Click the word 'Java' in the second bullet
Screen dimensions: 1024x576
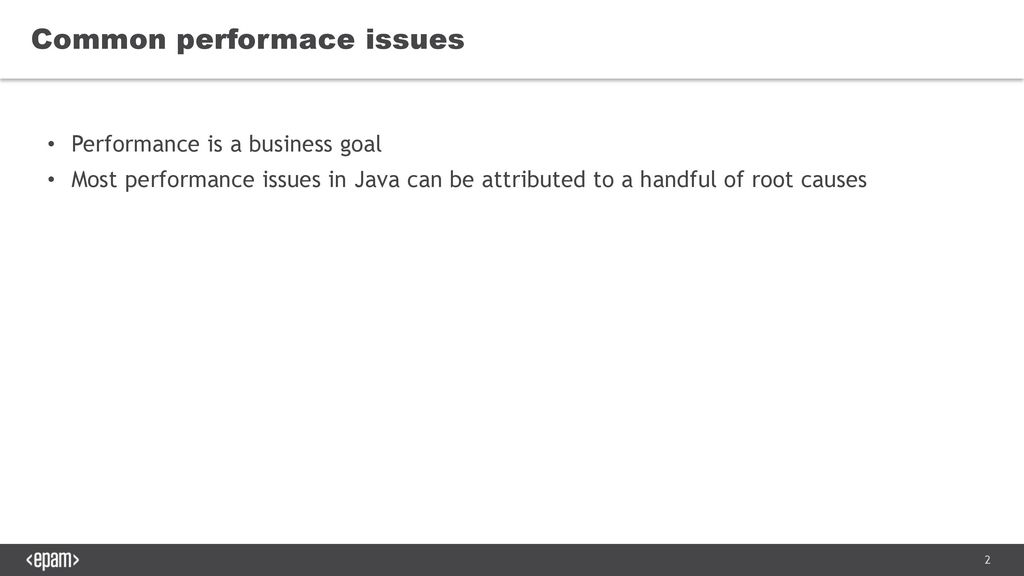pos(377,180)
